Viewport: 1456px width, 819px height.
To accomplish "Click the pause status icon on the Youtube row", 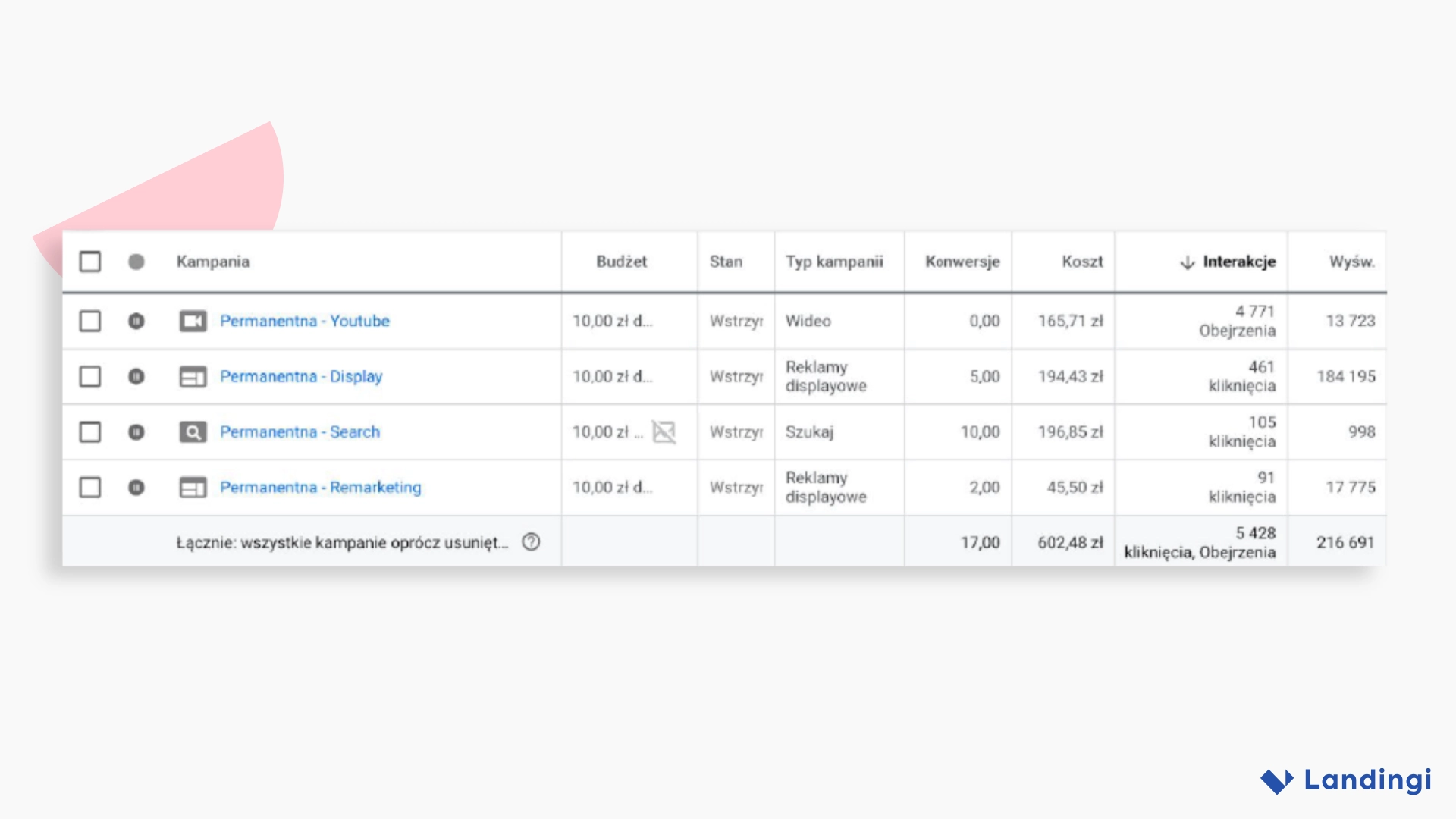I will pos(136,321).
